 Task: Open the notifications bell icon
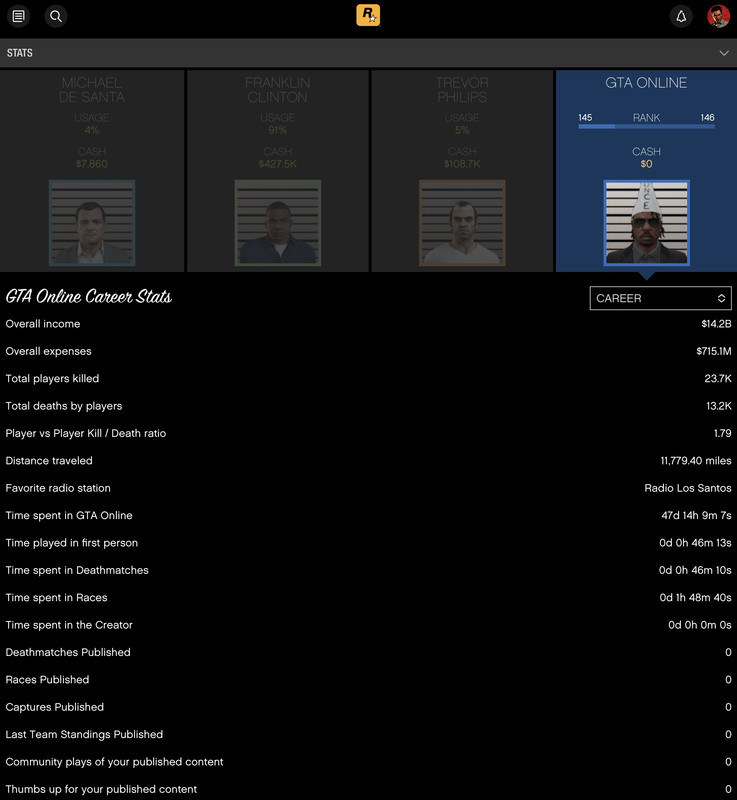(681, 16)
